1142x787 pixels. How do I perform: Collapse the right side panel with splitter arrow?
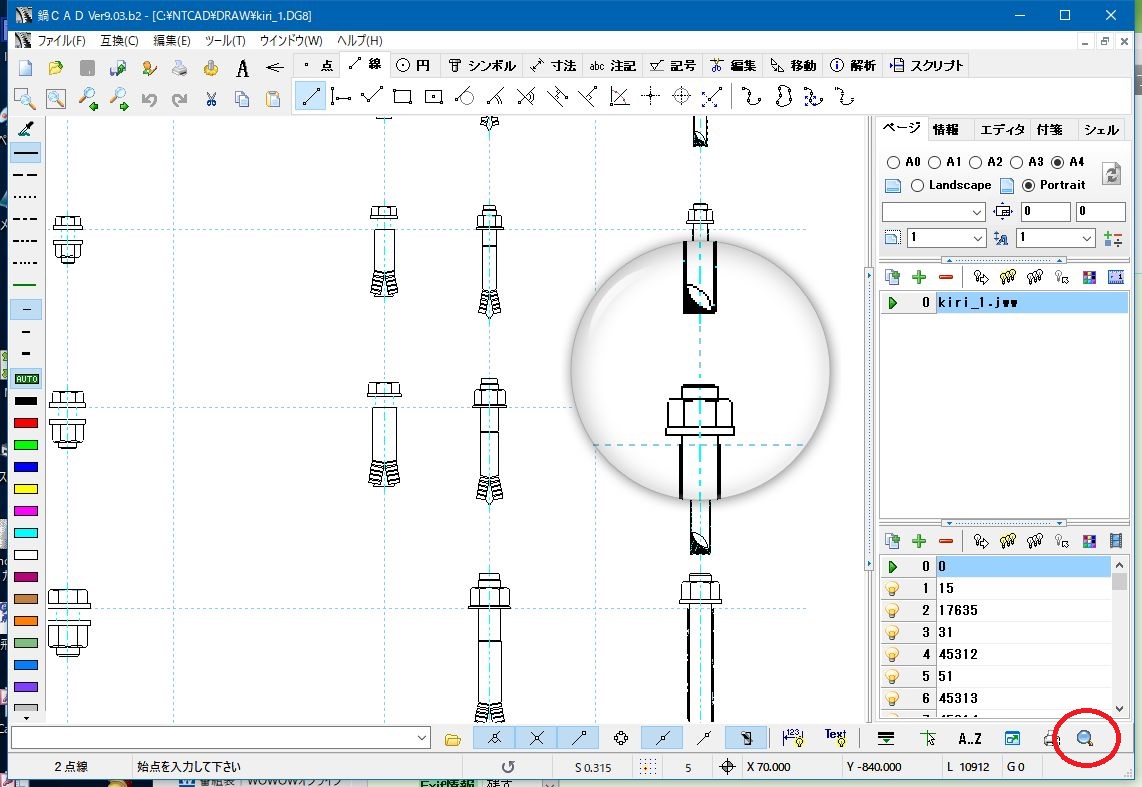868,276
